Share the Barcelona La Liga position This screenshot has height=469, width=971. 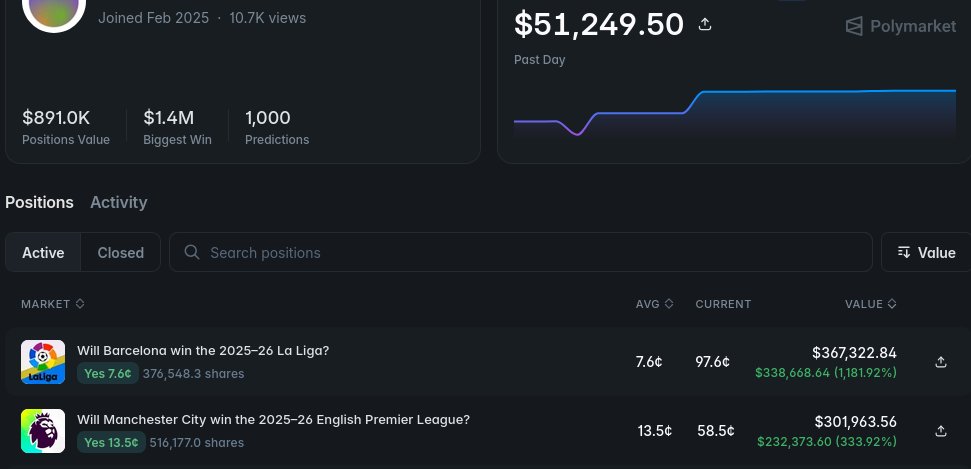[940, 362]
